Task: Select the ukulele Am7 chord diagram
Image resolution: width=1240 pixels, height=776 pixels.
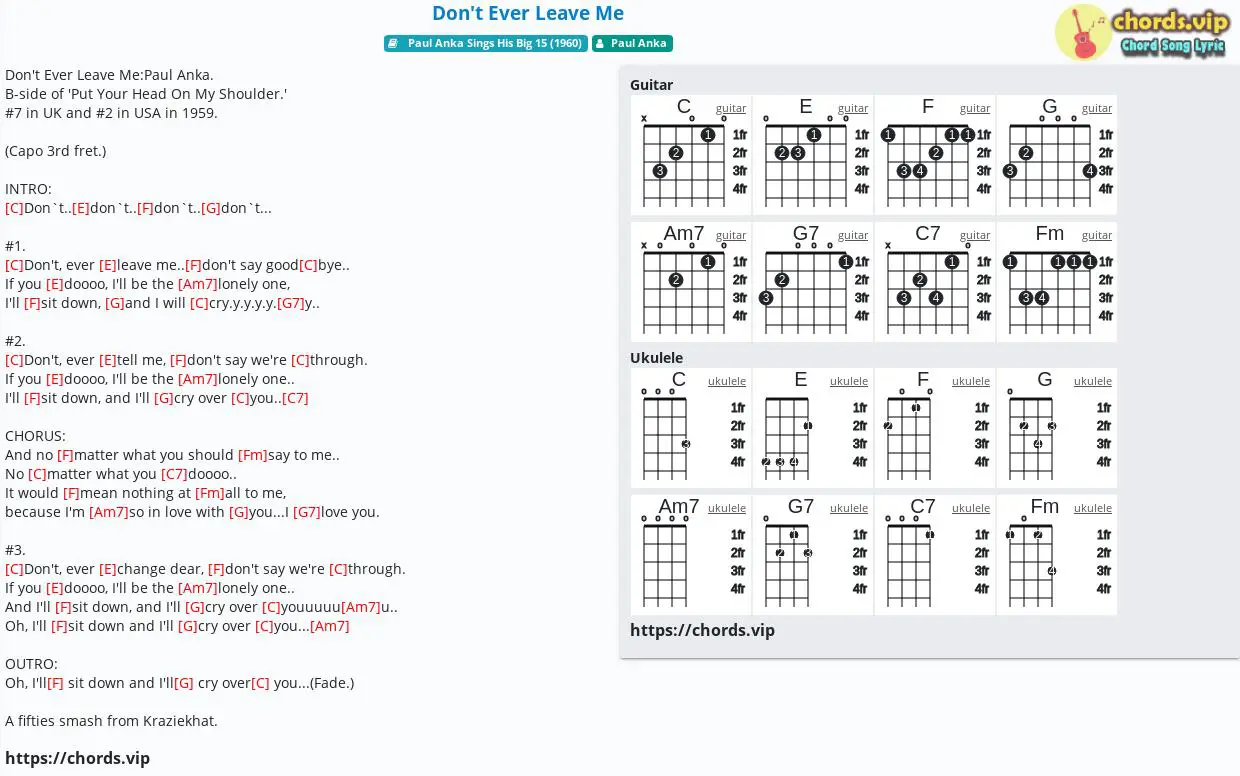Action: tap(691, 555)
